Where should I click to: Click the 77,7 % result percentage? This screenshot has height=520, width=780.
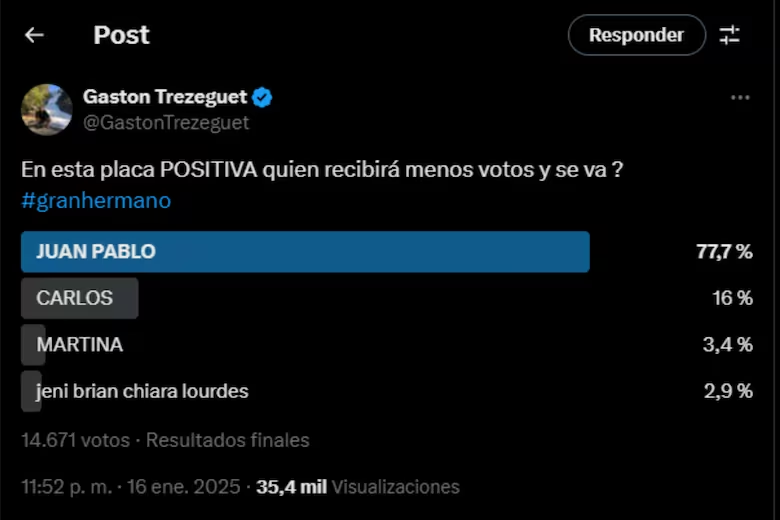pos(724,252)
